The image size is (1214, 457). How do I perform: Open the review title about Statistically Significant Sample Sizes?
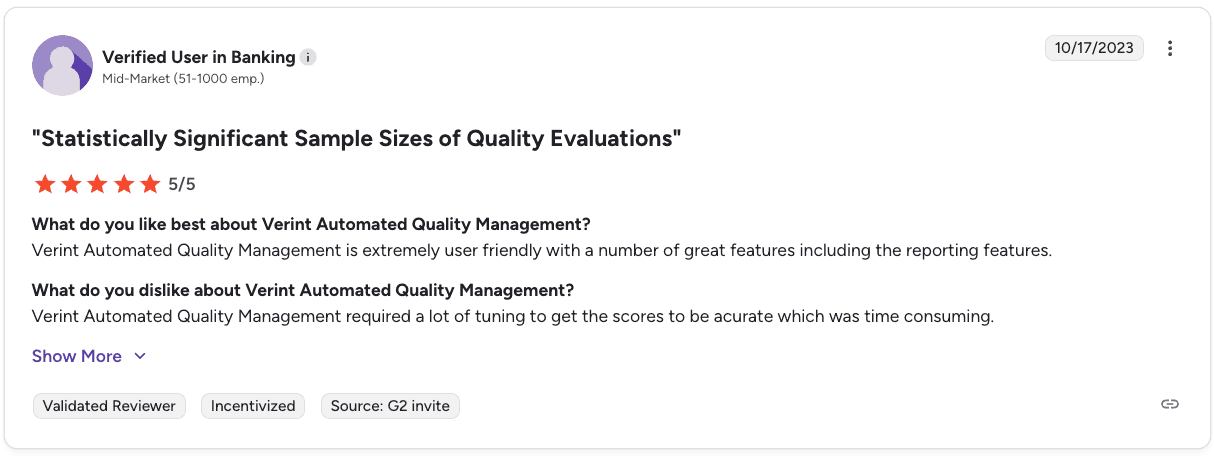pyautogui.click(x=357, y=139)
